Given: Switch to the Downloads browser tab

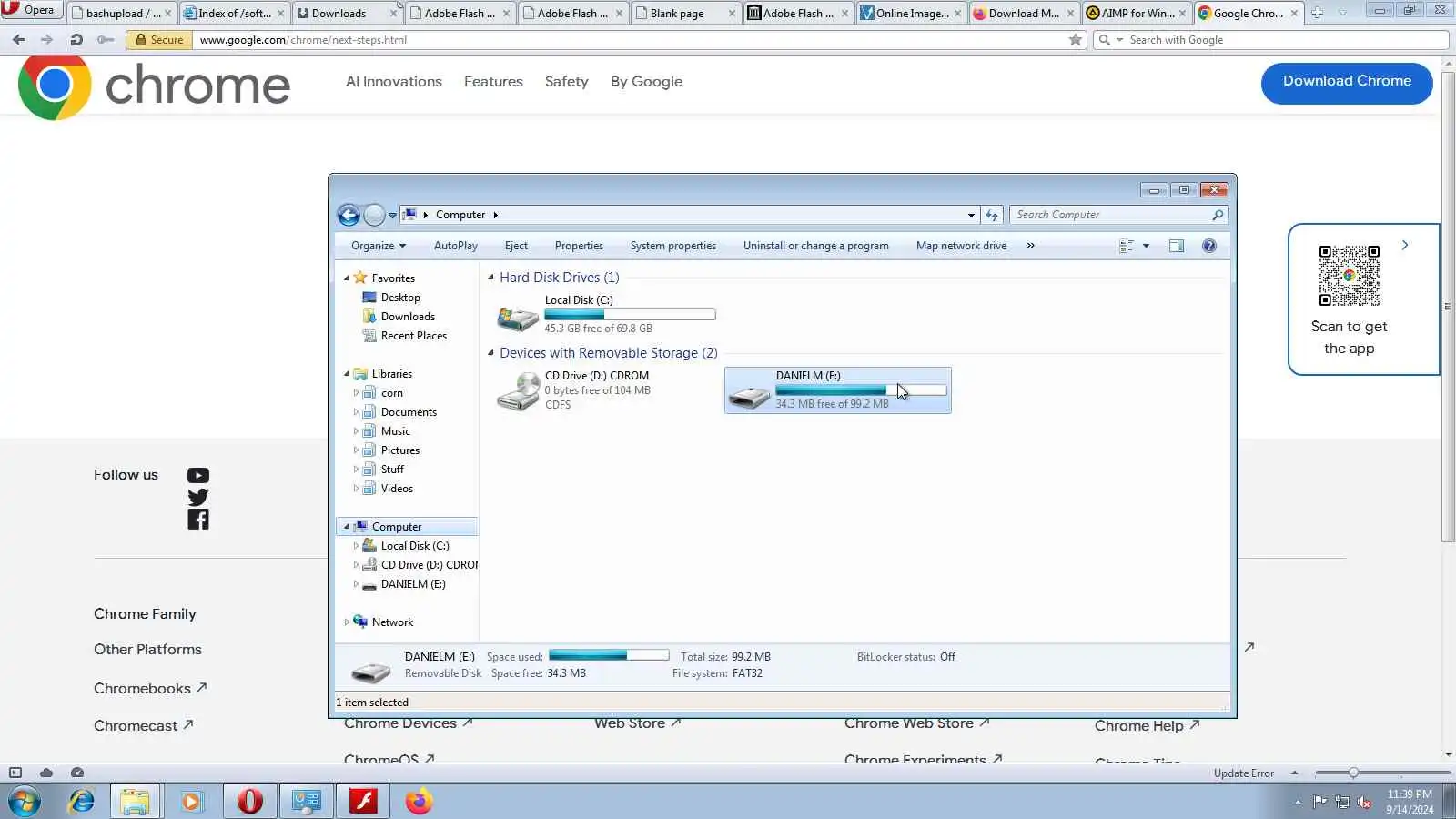Looking at the screenshot, I should 349,13.
